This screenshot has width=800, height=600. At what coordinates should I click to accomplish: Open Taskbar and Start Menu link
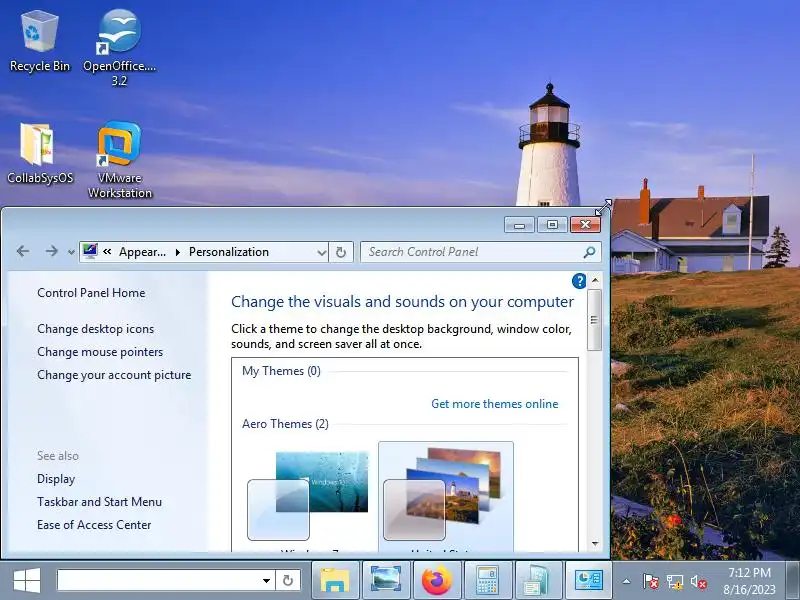[99, 502]
